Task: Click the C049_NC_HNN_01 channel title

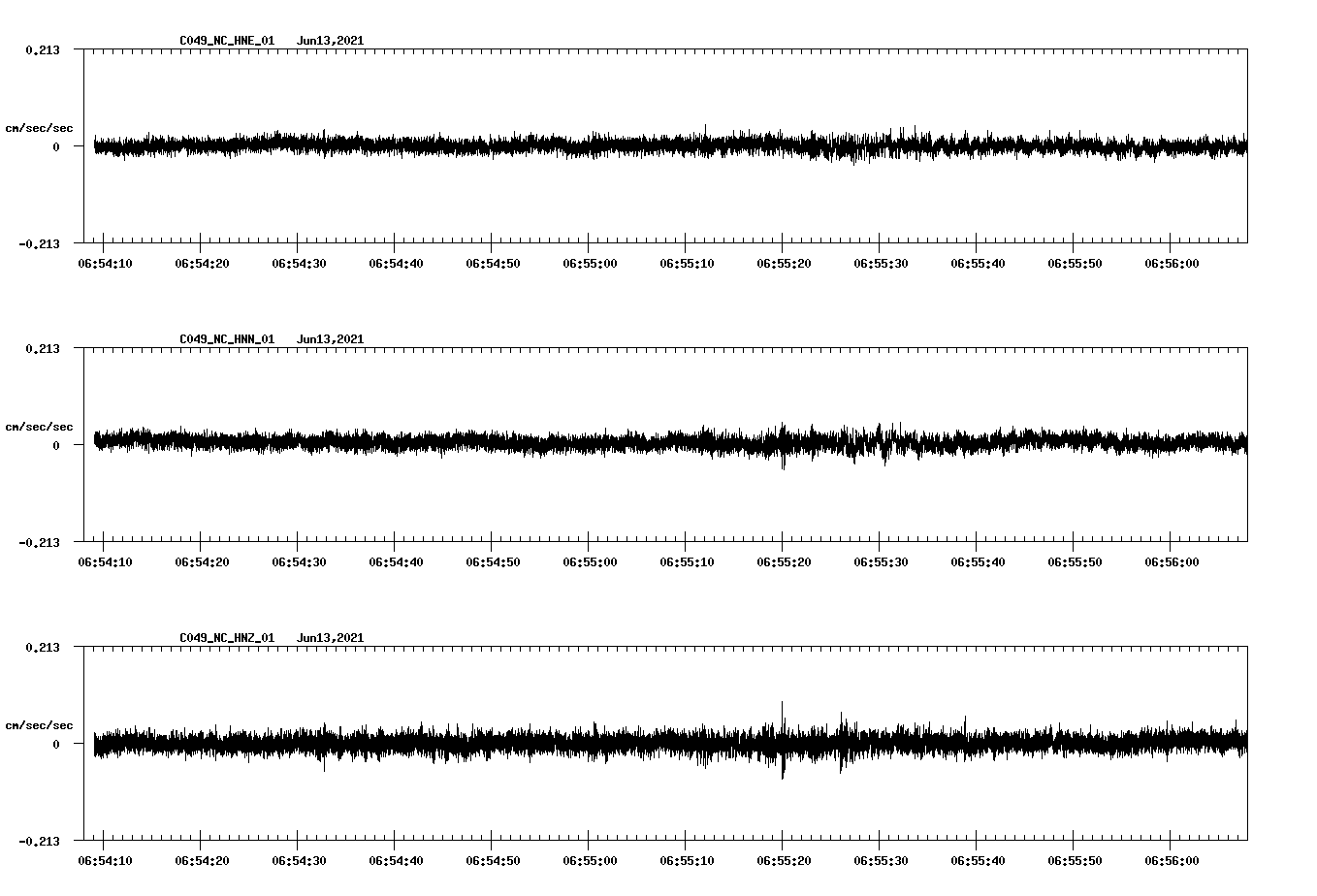Action: tap(227, 339)
